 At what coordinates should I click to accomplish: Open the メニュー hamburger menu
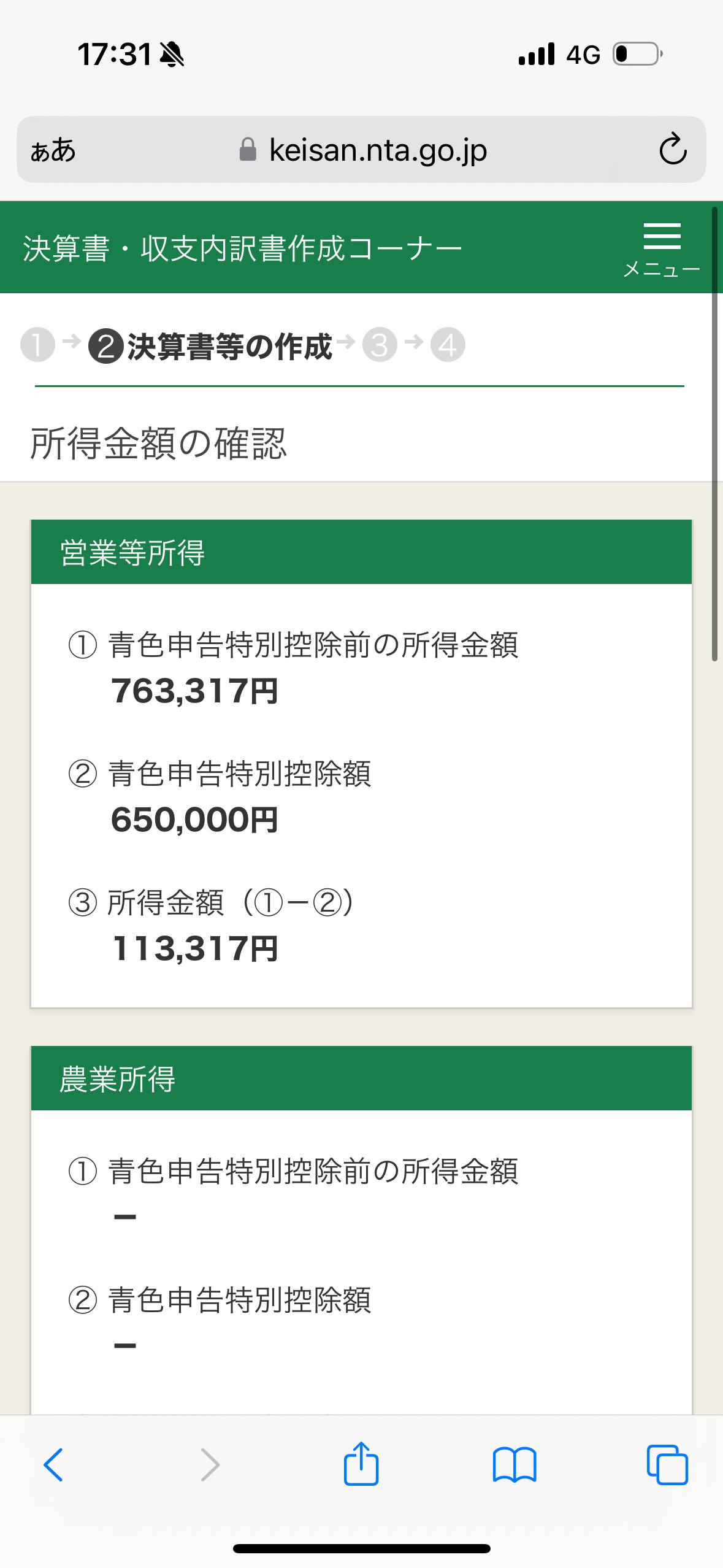click(x=662, y=250)
